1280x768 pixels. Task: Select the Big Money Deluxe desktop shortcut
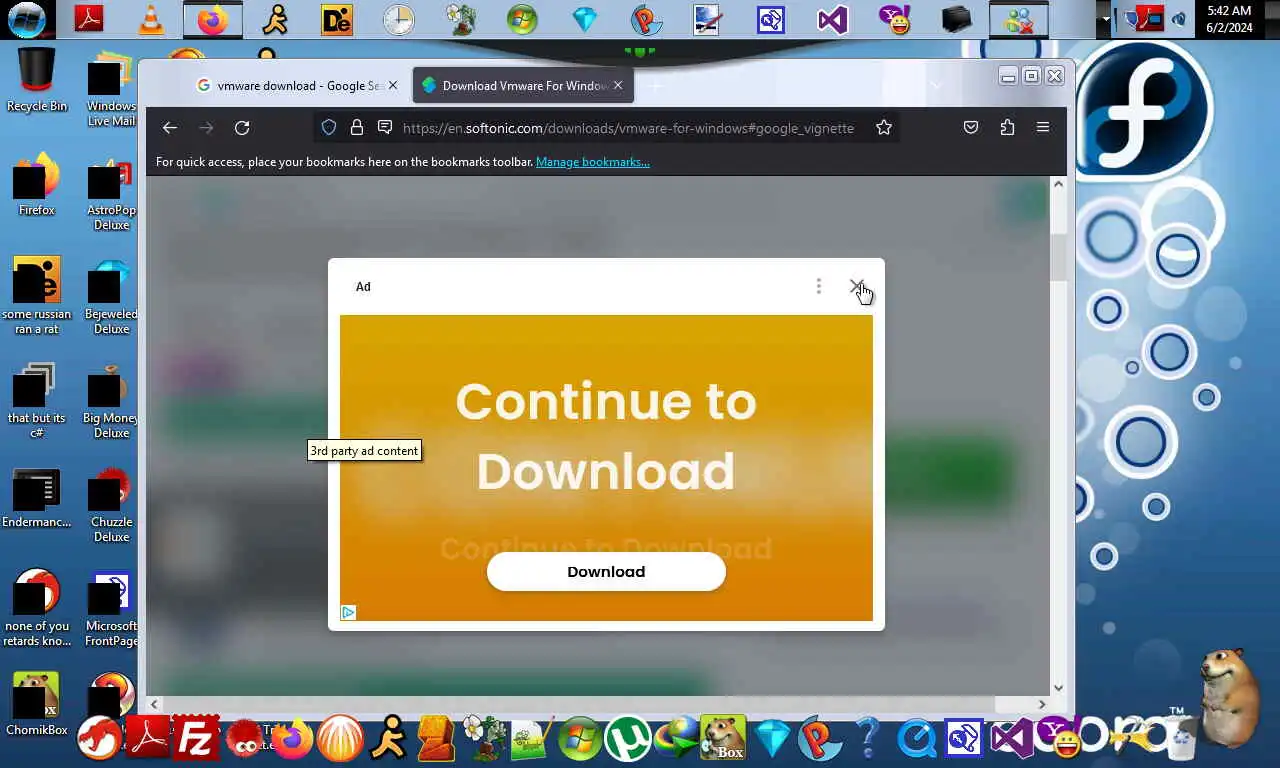point(111,402)
